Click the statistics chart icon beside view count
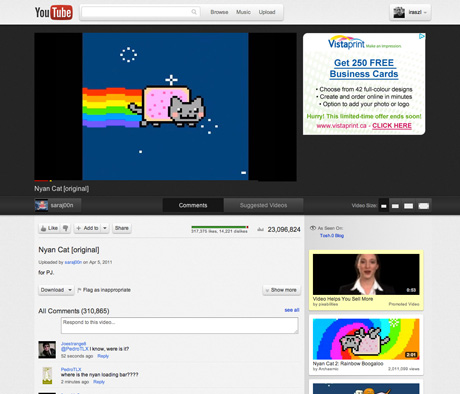460x394 pixels. pyautogui.click(x=260, y=229)
